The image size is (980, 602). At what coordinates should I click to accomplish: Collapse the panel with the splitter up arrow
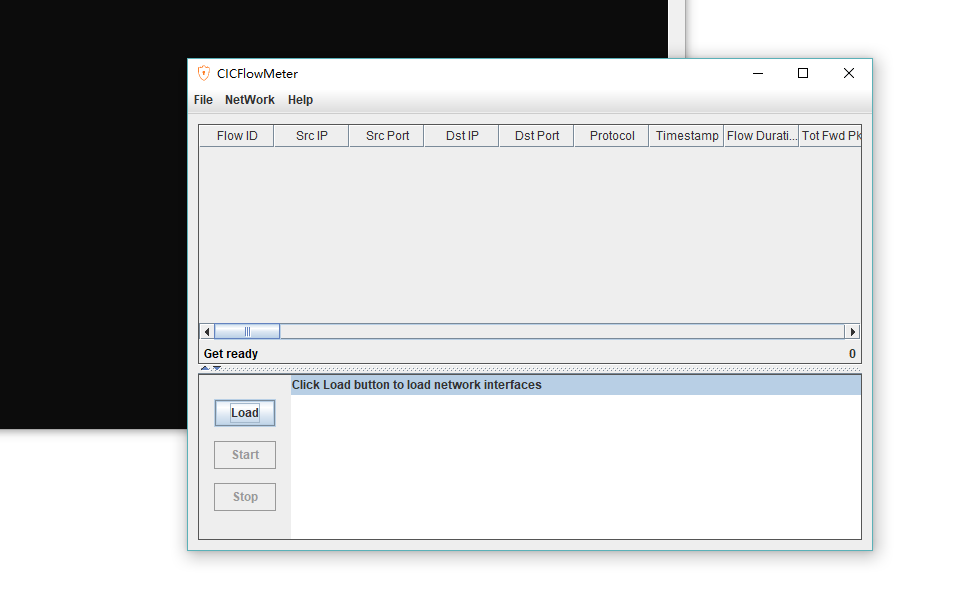[x=206, y=368]
